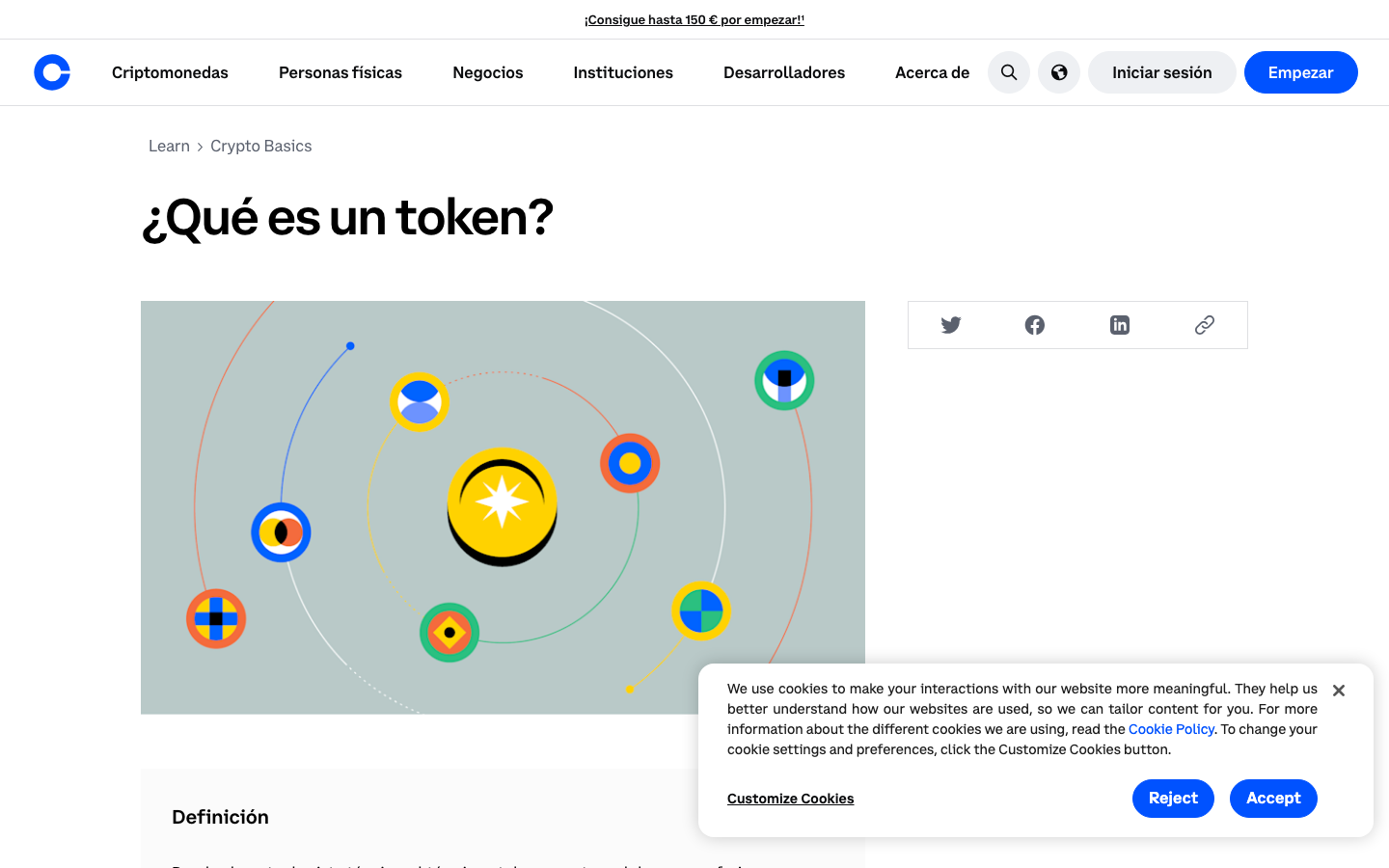The image size is (1389, 868).
Task: Copy the article link icon
Action: (1203, 325)
